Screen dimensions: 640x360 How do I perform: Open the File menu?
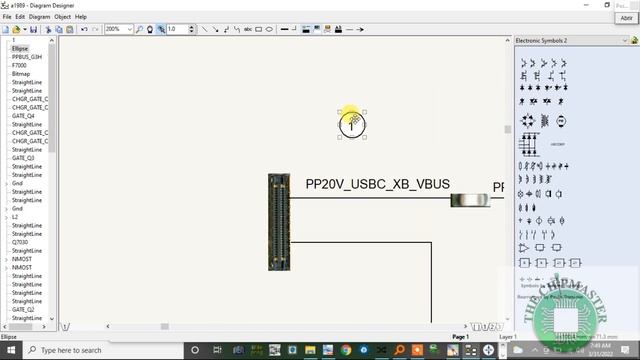pyautogui.click(x=7, y=17)
